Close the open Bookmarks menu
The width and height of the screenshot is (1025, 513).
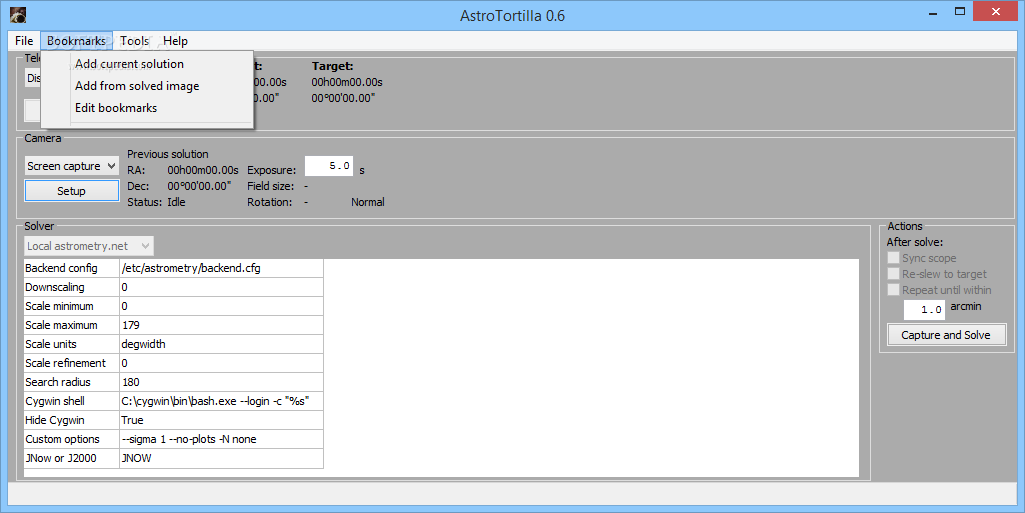76,41
